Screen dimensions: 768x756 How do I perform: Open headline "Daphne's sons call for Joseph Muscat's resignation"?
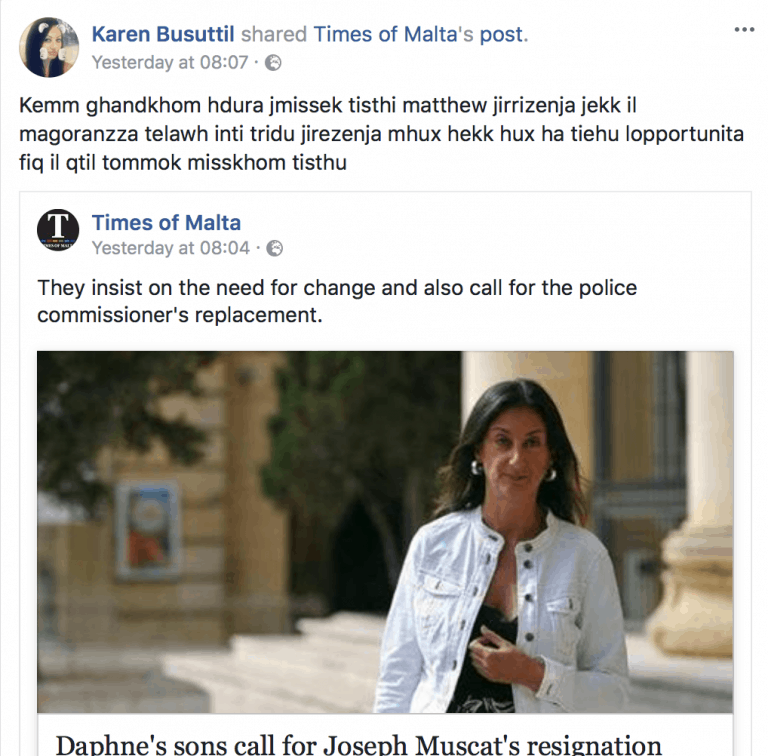point(359,745)
